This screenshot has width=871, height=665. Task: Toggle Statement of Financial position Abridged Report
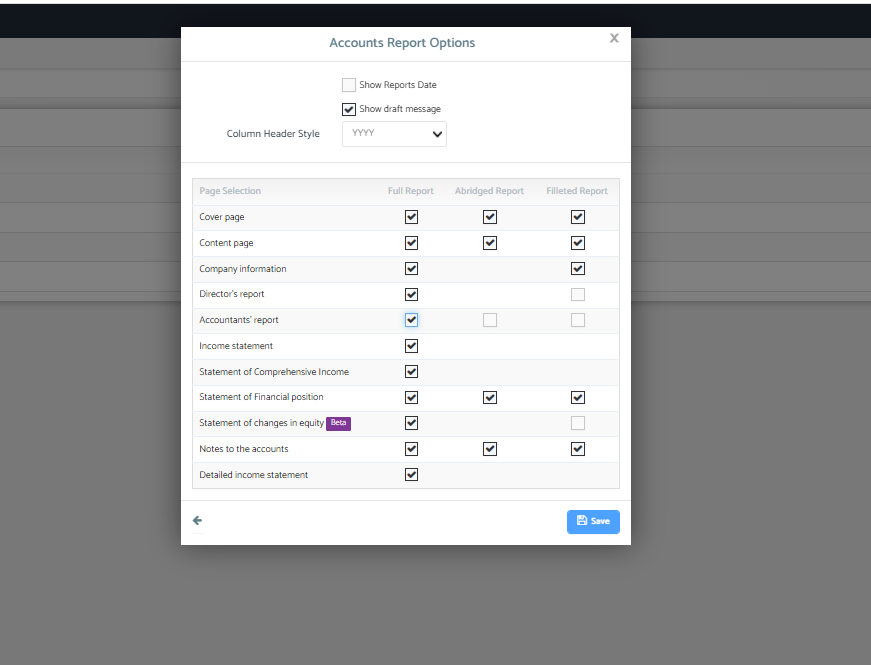tap(489, 398)
